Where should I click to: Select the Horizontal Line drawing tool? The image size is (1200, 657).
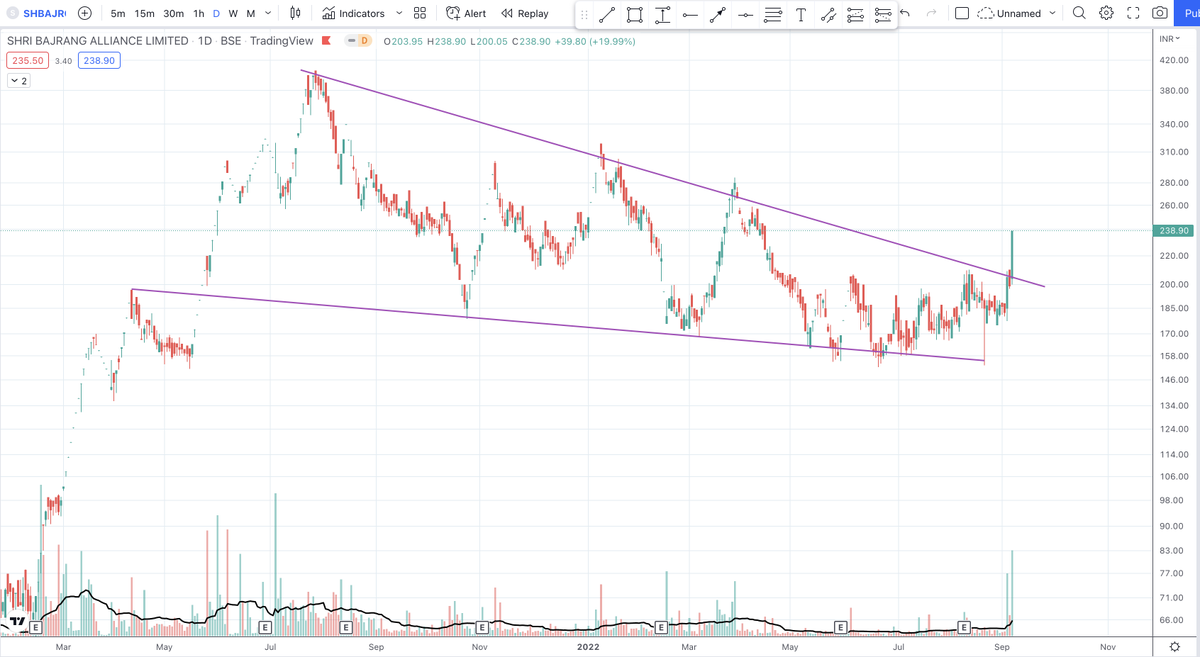point(690,14)
